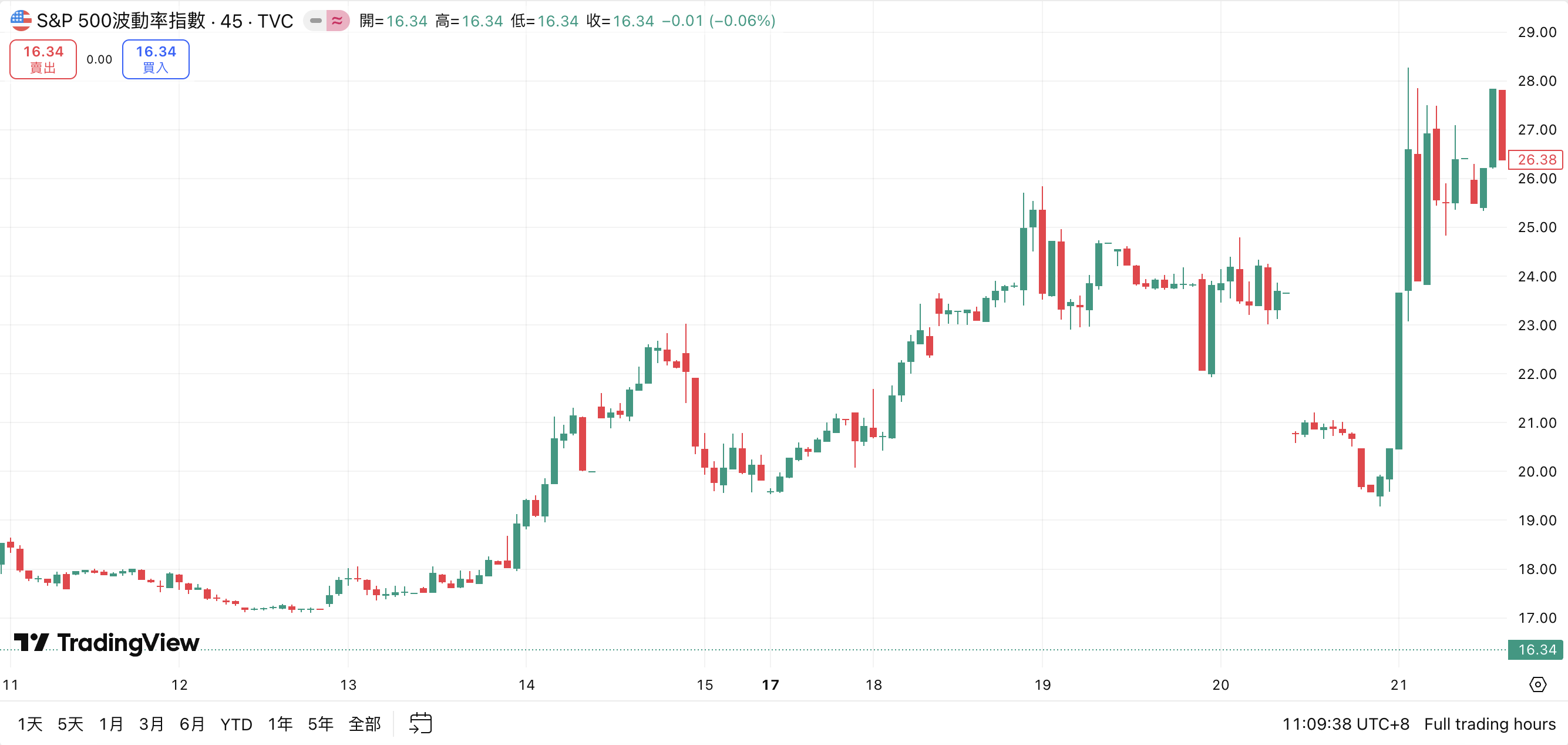Click the US flag symbol icon
Screen dimensions: 1568x745
point(21,21)
